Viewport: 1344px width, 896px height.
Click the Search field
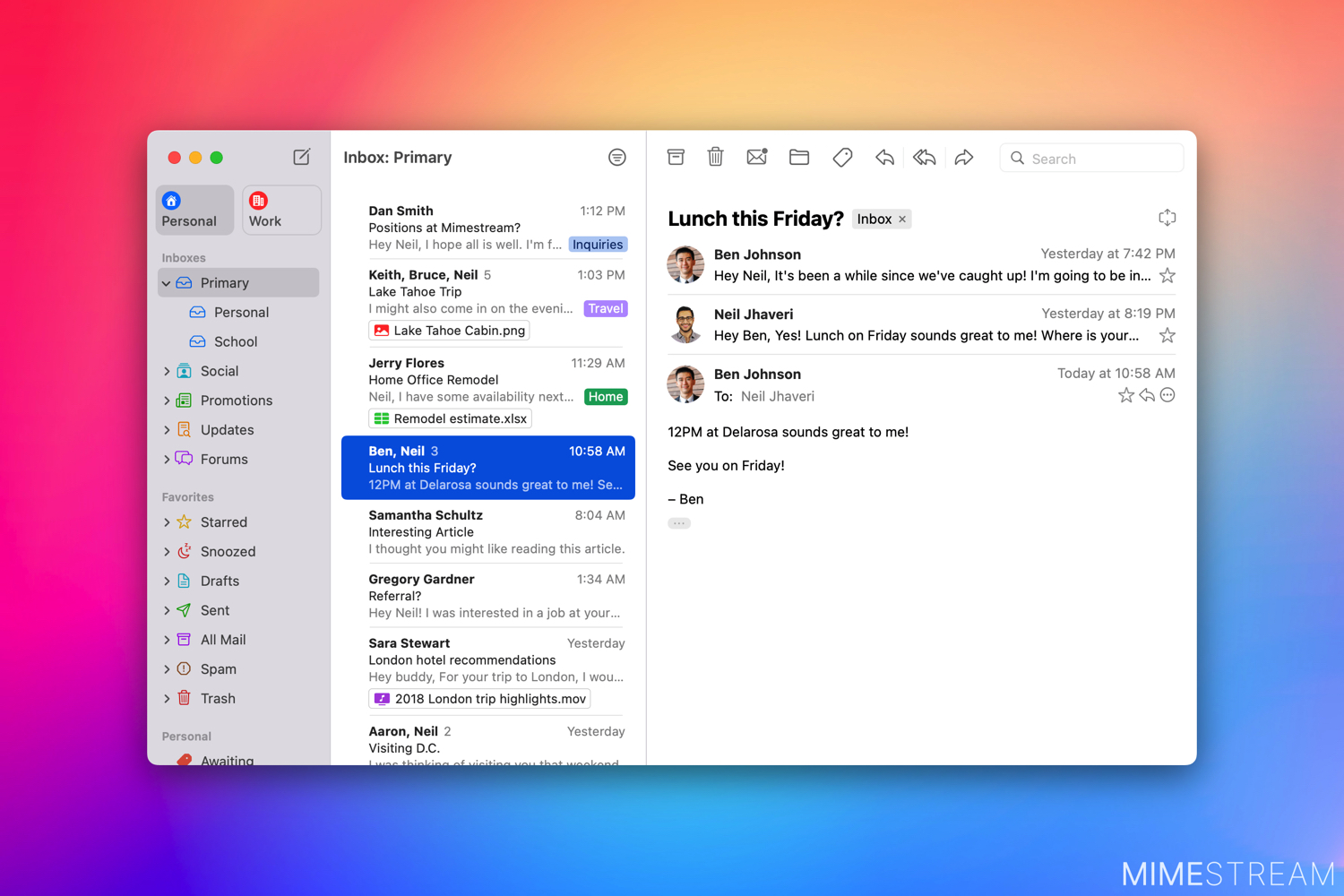(x=1091, y=159)
